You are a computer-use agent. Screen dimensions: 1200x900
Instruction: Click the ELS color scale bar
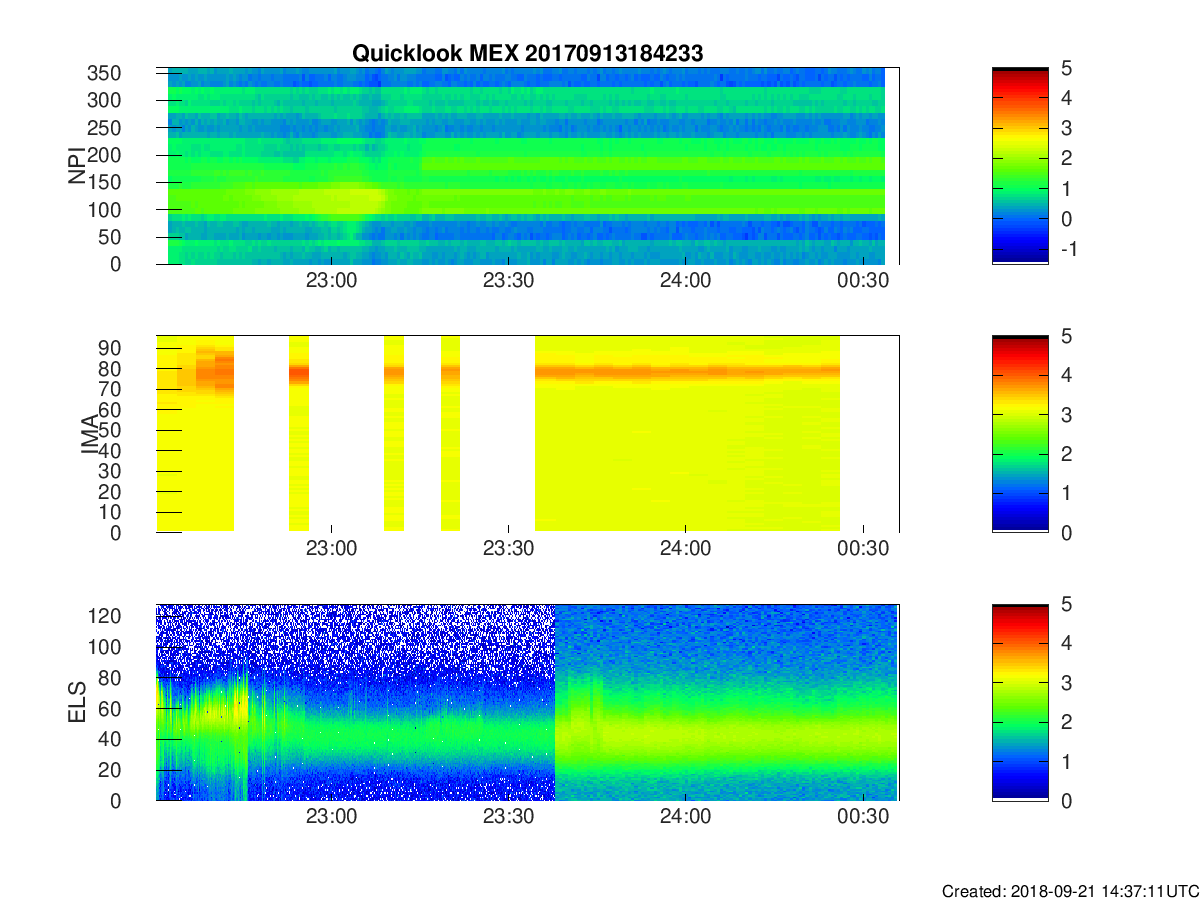click(x=1020, y=702)
